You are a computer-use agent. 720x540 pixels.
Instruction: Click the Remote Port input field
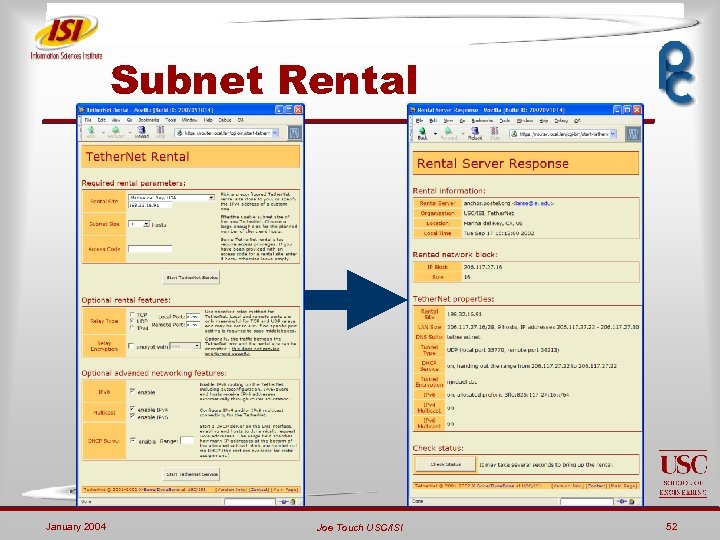click(193, 325)
